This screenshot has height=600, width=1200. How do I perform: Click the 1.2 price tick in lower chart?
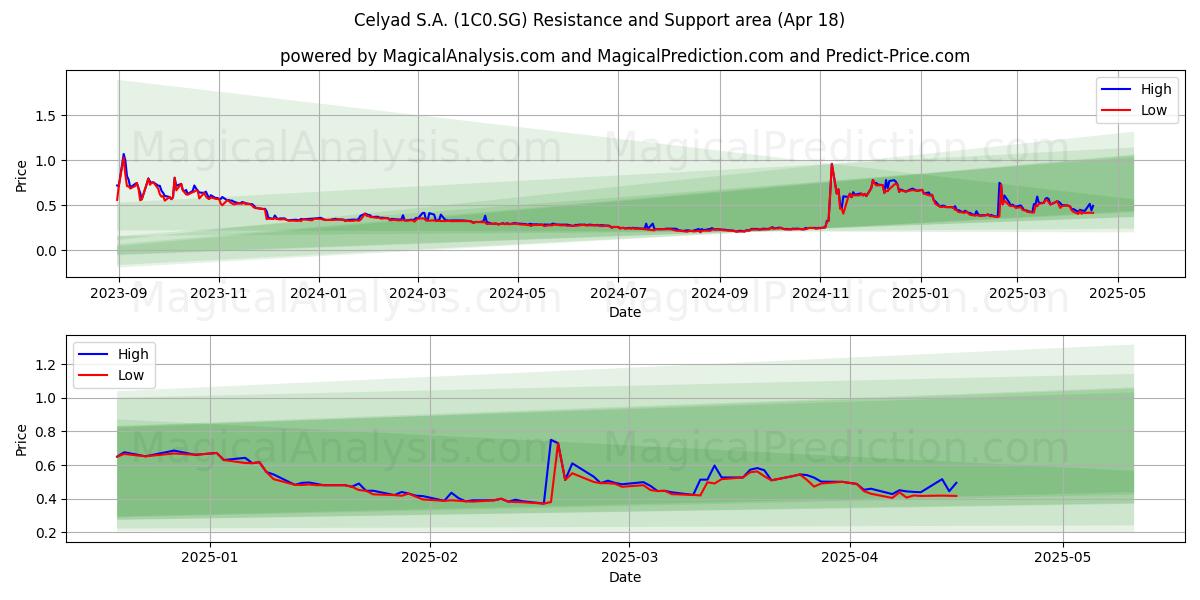(x=48, y=365)
